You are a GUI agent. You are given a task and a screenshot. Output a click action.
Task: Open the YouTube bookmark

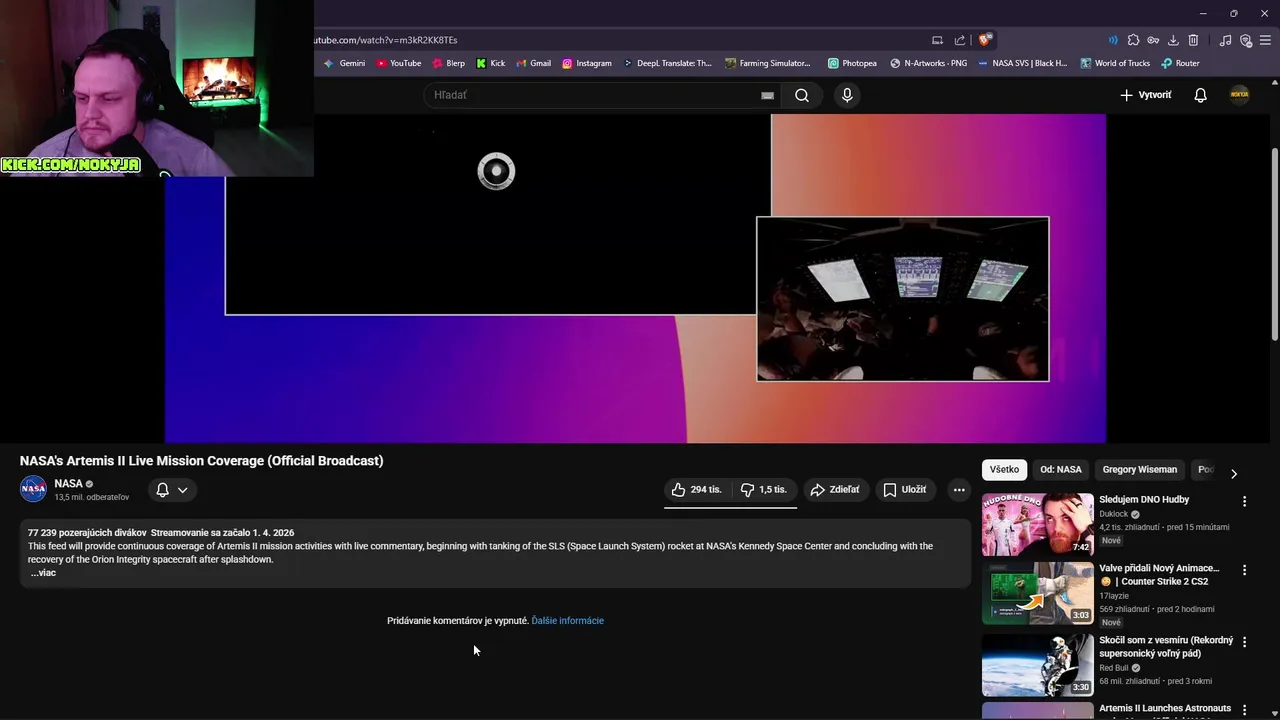[x=399, y=63]
